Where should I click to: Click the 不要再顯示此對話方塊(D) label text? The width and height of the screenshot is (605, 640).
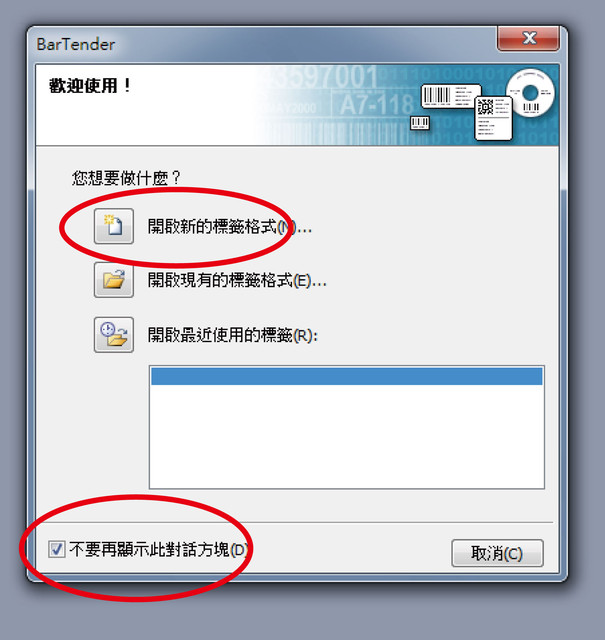(158, 550)
